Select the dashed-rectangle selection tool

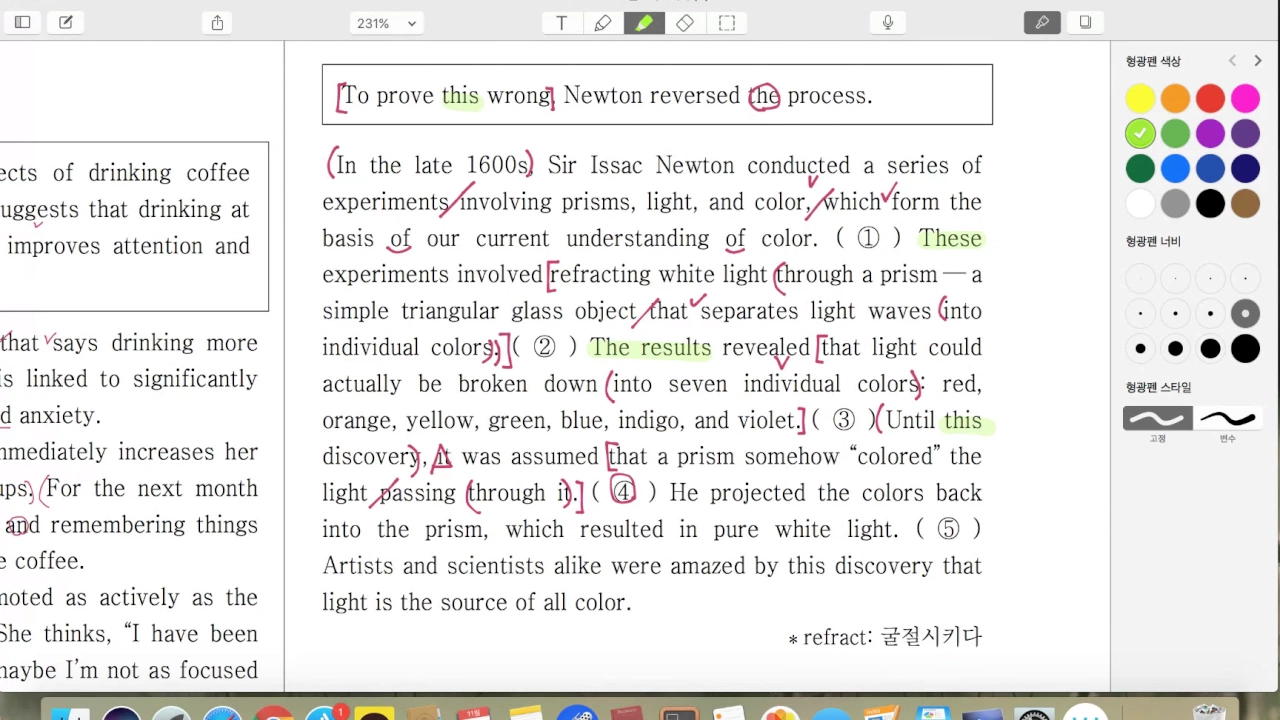click(727, 23)
